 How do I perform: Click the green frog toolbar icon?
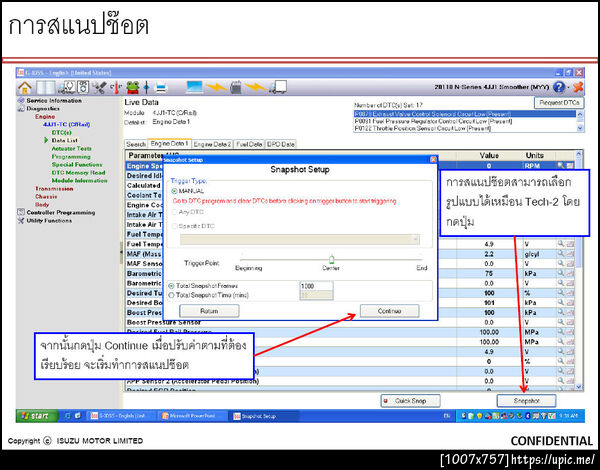pyautogui.click(x=133, y=88)
